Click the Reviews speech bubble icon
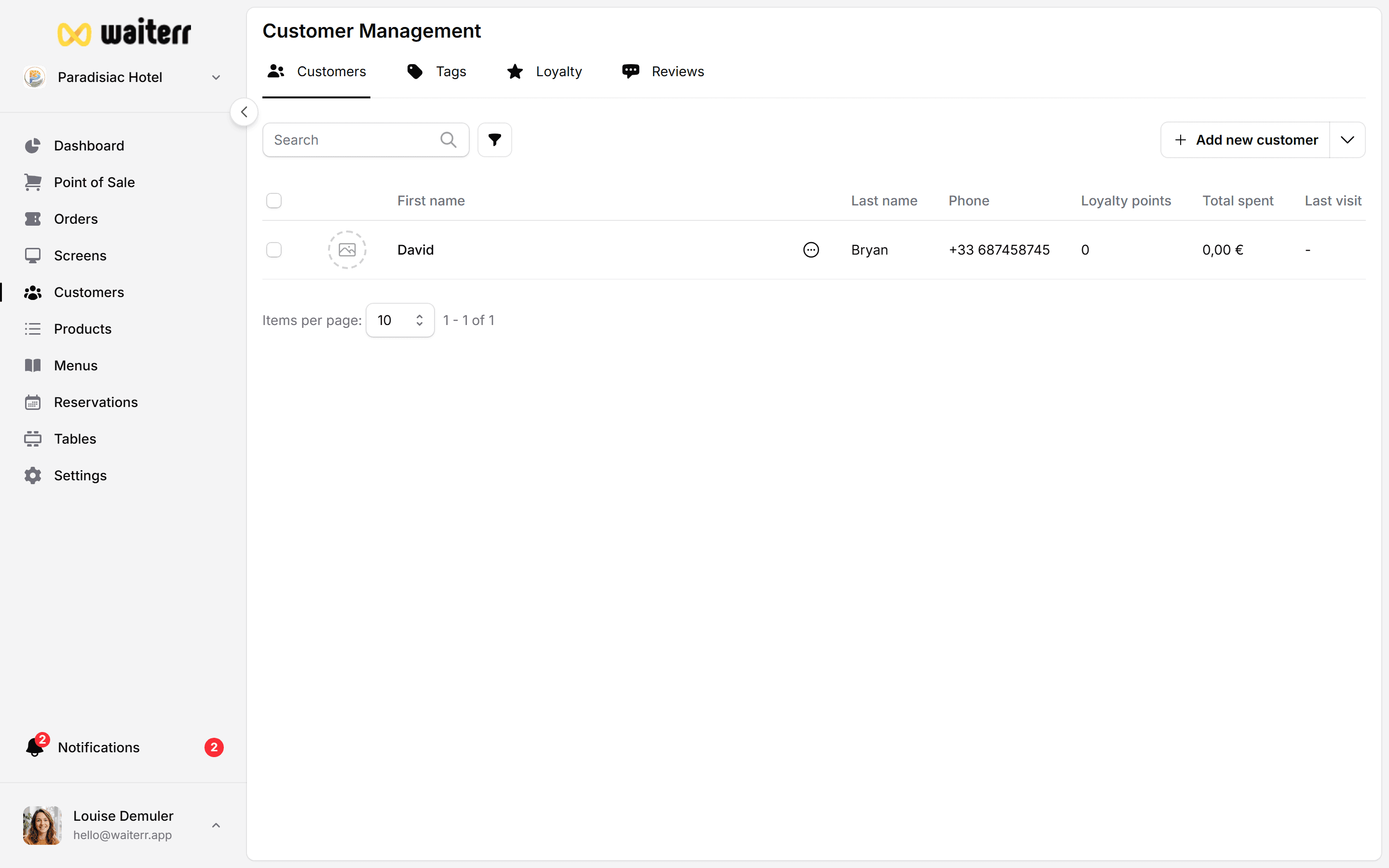This screenshot has width=1389, height=868. click(631, 71)
